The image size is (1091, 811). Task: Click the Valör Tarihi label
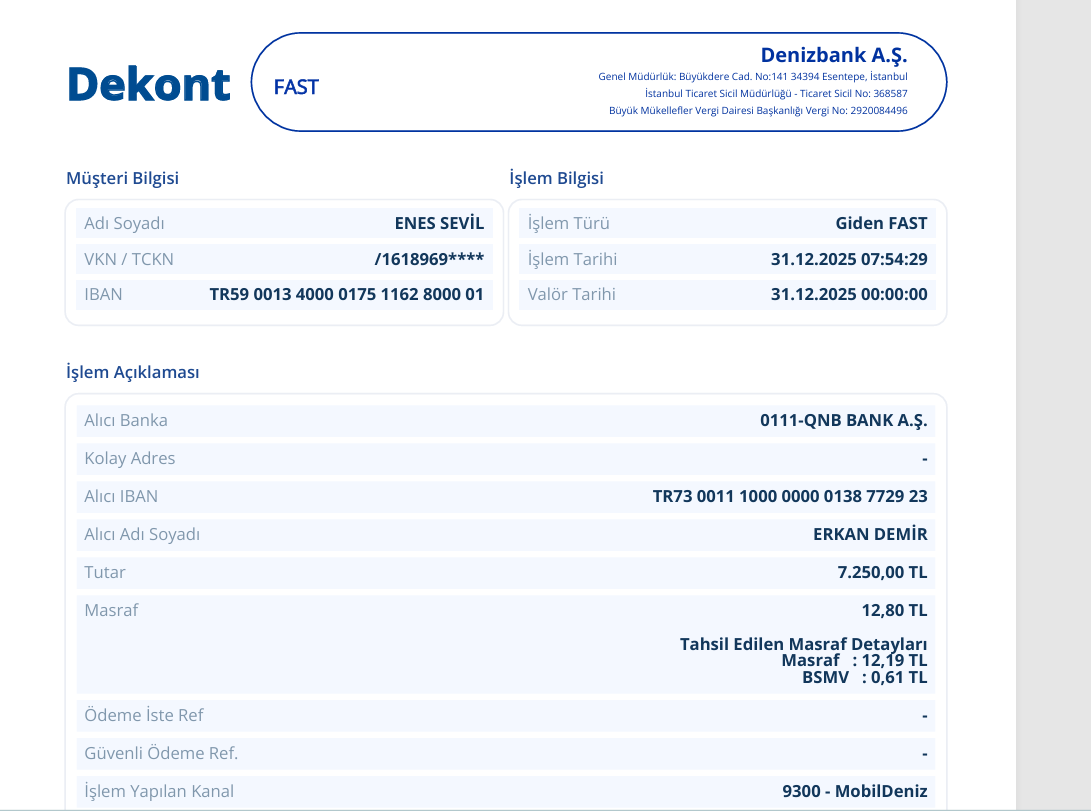(571, 294)
